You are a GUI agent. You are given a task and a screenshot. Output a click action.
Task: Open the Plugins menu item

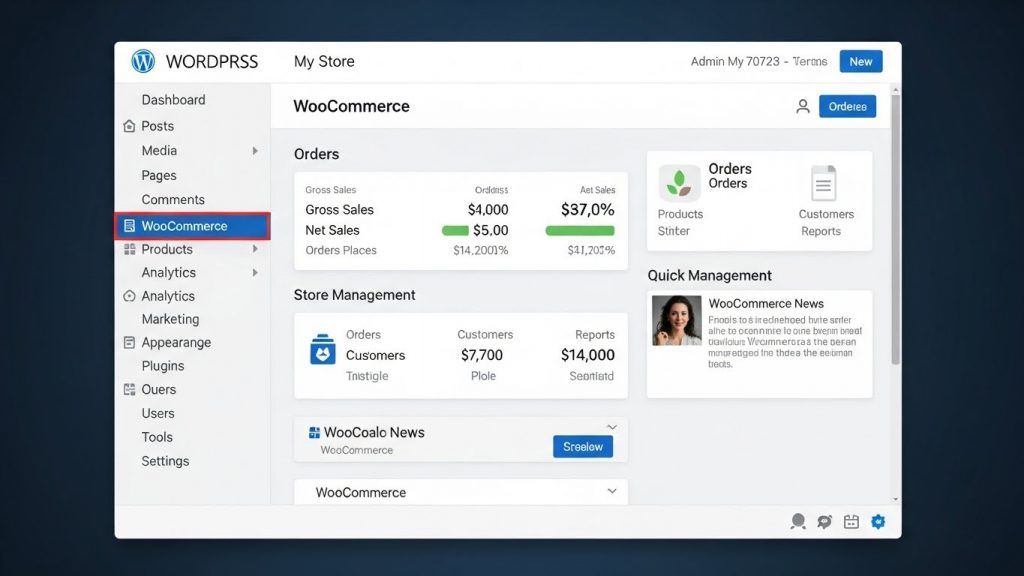(163, 366)
